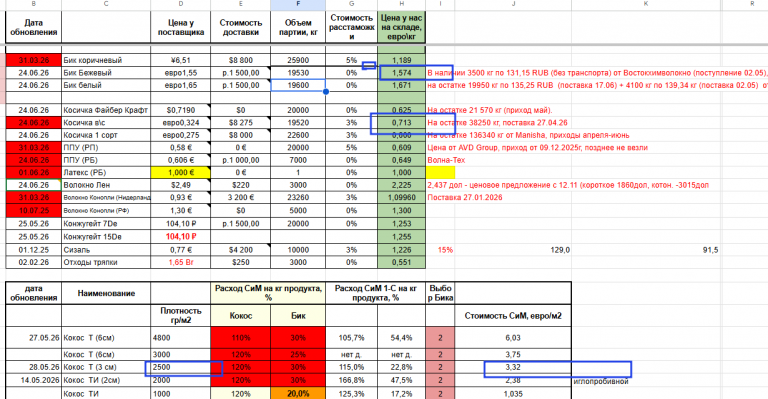Click the 'Цена у поставщика' header cell

pos(181,27)
